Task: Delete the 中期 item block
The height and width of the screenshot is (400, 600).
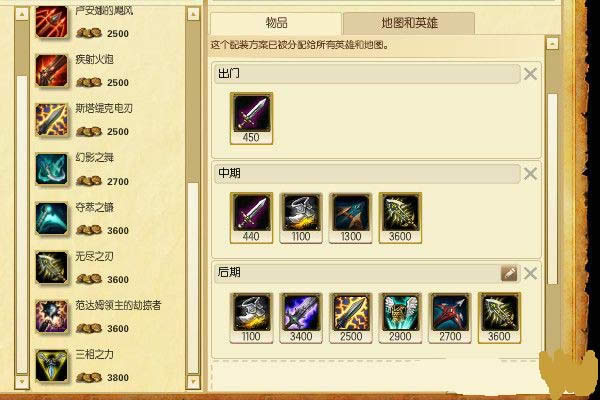Action: click(530, 174)
